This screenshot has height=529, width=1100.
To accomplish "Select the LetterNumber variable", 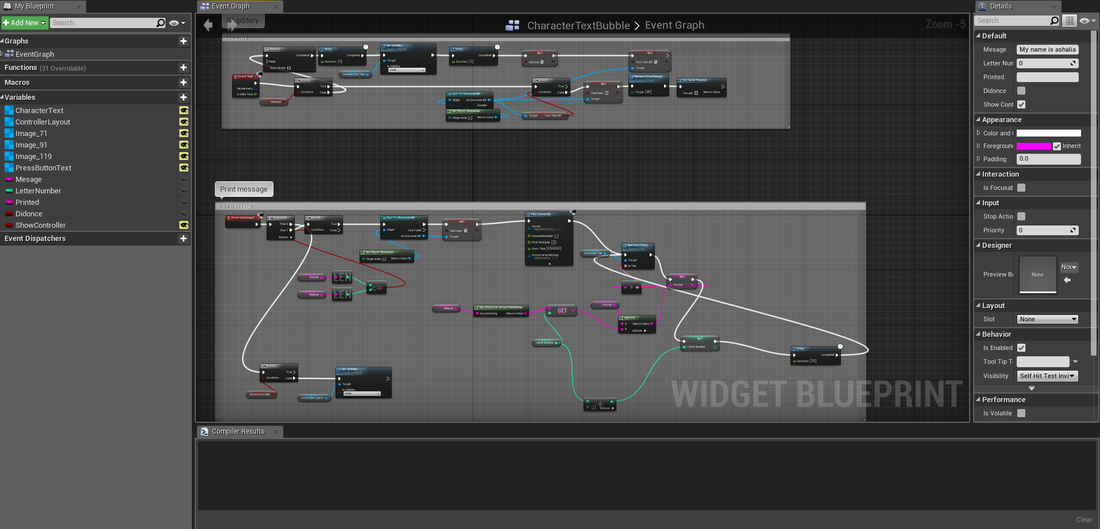I will (38, 191).
